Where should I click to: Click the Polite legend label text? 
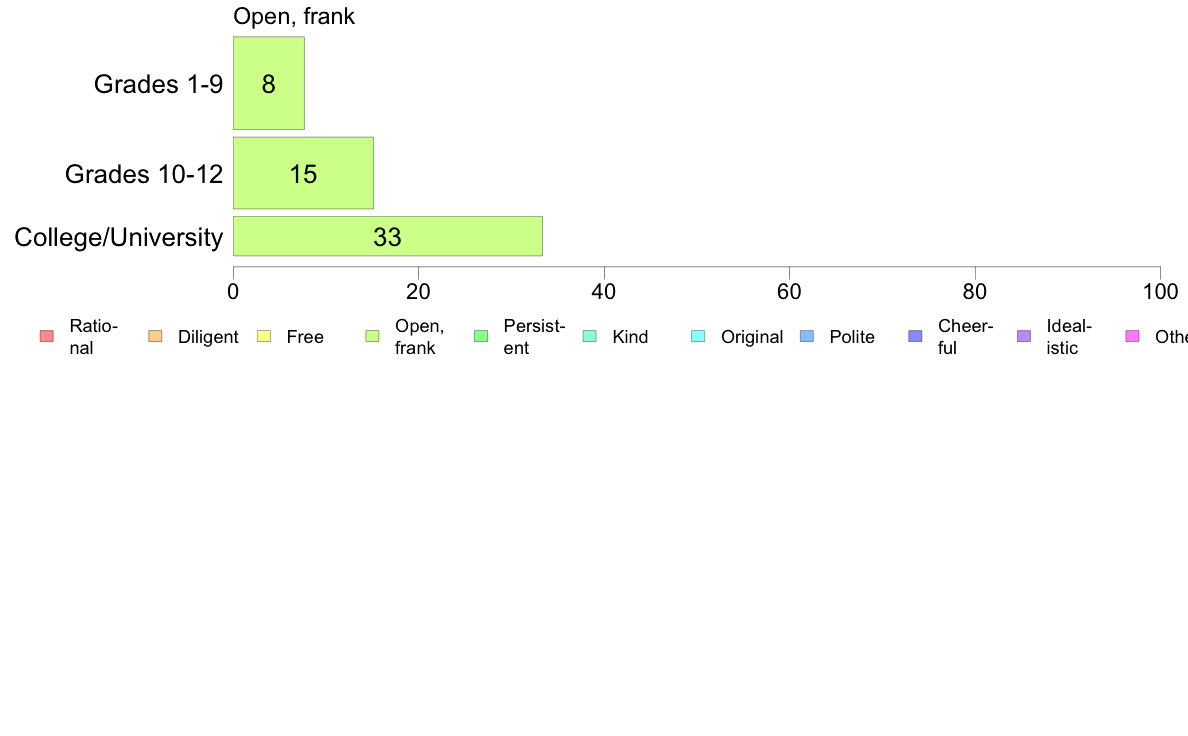click(x=852, y=337)
